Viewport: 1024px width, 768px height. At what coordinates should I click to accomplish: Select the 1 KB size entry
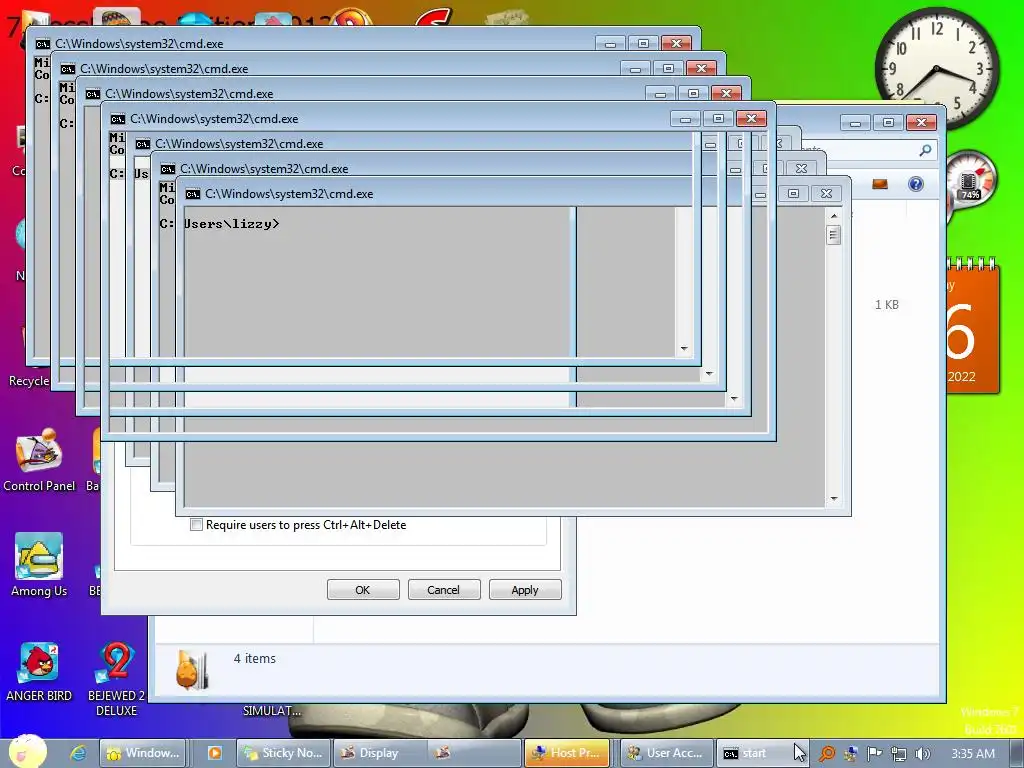[887, 305]
